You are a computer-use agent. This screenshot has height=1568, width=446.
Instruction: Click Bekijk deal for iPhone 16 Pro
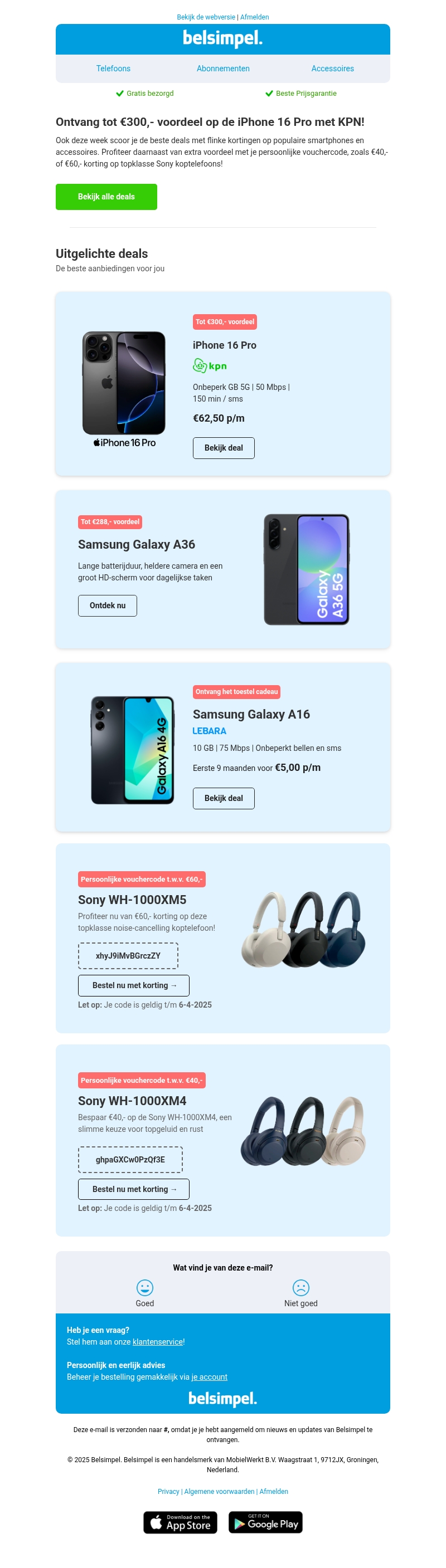pyautogui.click(x=224, y=448)
